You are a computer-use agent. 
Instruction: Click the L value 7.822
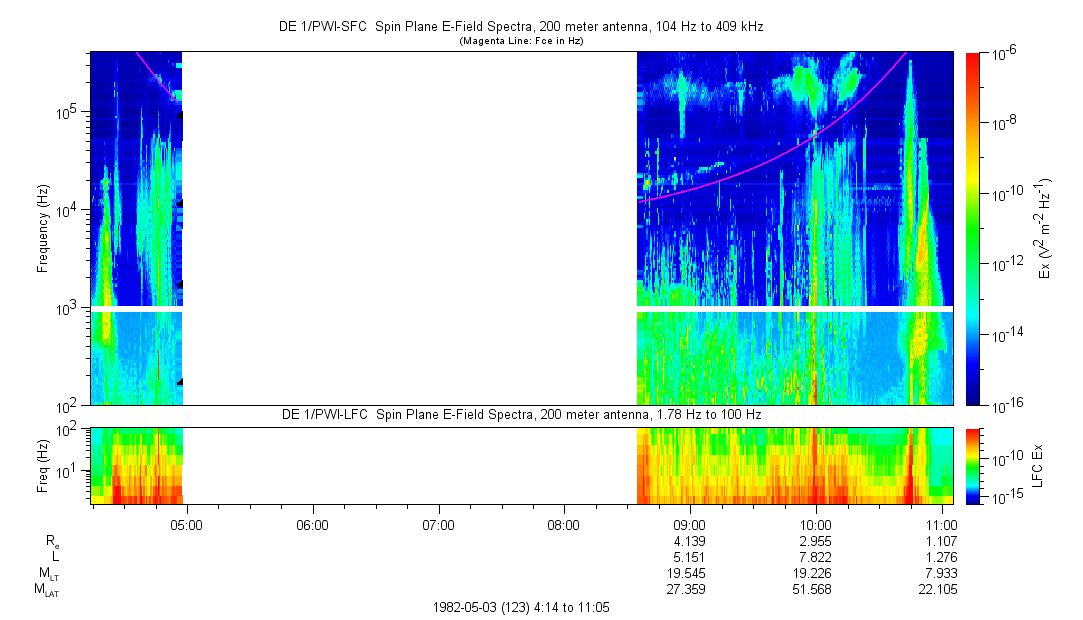click(x=816, y=557)
